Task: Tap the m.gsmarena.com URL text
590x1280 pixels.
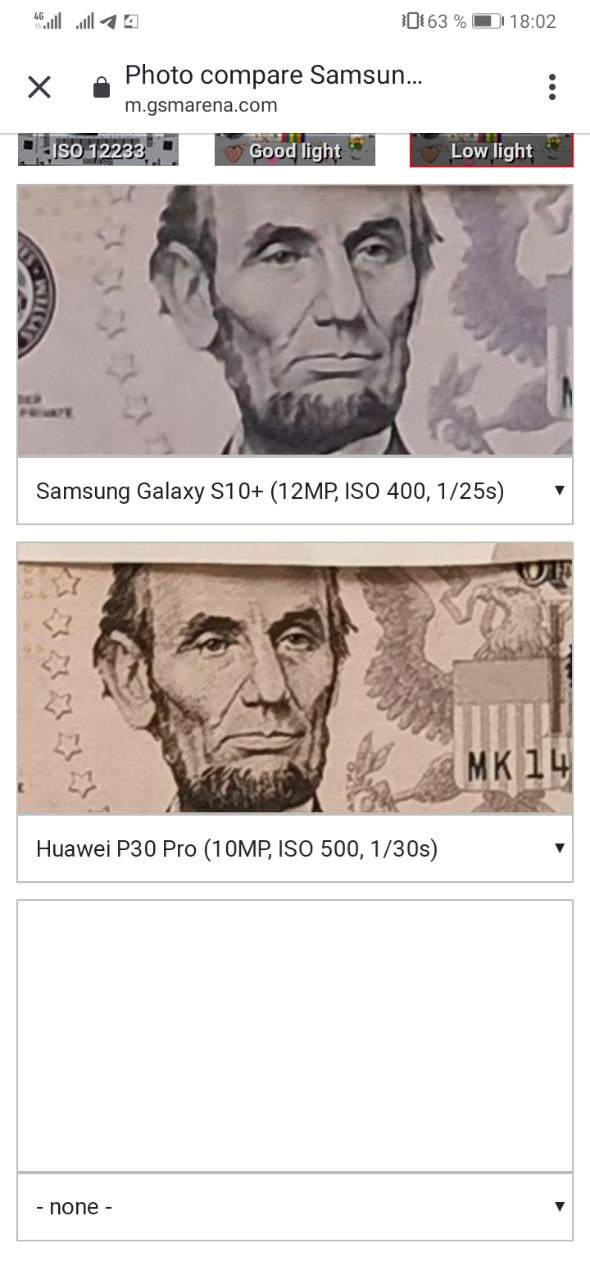Action: coord(201,105)
